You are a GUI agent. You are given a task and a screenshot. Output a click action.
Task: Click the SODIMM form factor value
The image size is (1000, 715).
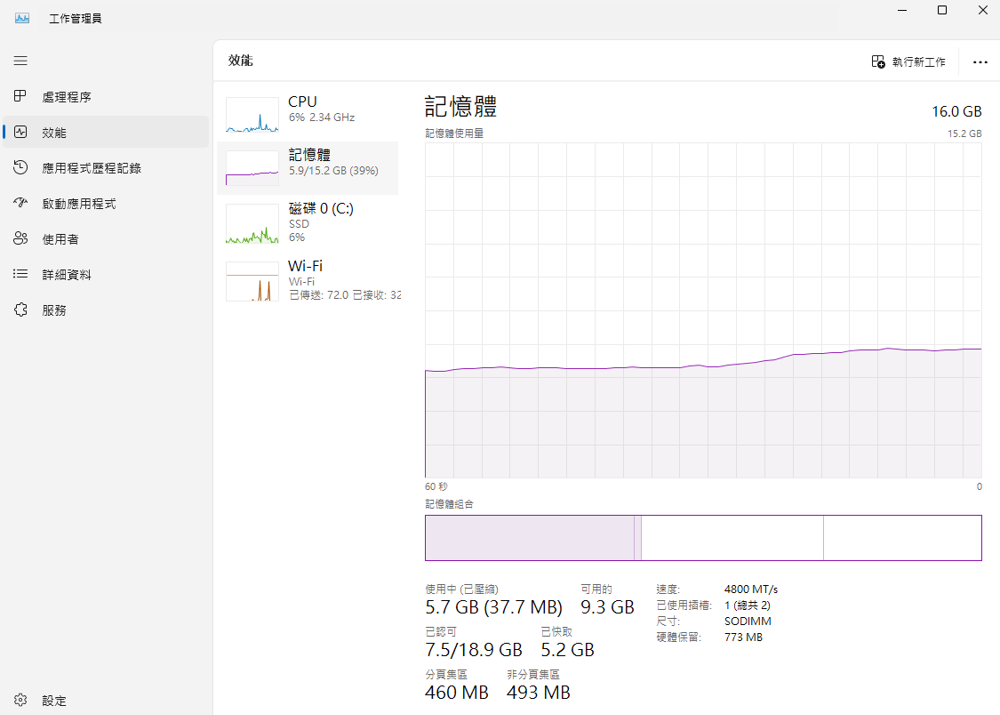coord(747,621)
